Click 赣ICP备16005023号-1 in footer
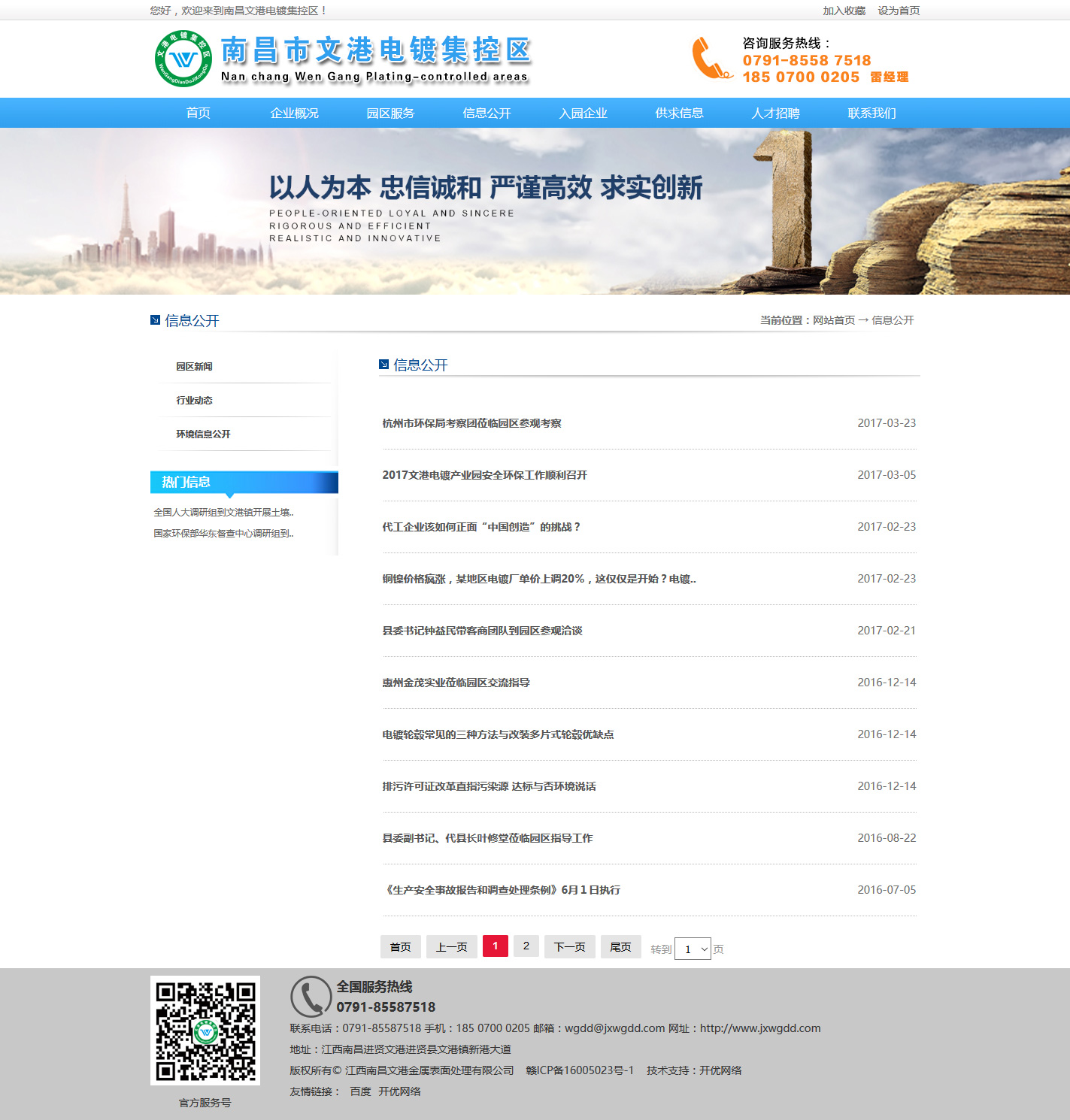Screen dimensions: 1070x1120 click(x=580, y=1070)
